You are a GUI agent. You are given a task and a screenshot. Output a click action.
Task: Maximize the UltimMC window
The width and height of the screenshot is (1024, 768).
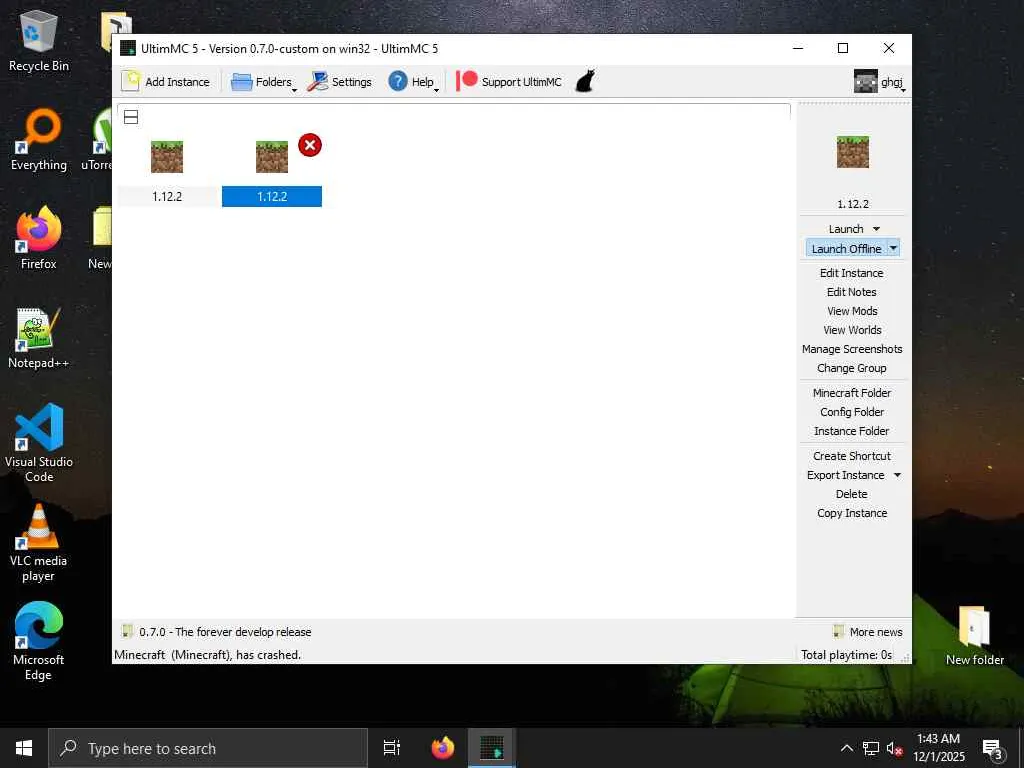(x=842, y=48)
